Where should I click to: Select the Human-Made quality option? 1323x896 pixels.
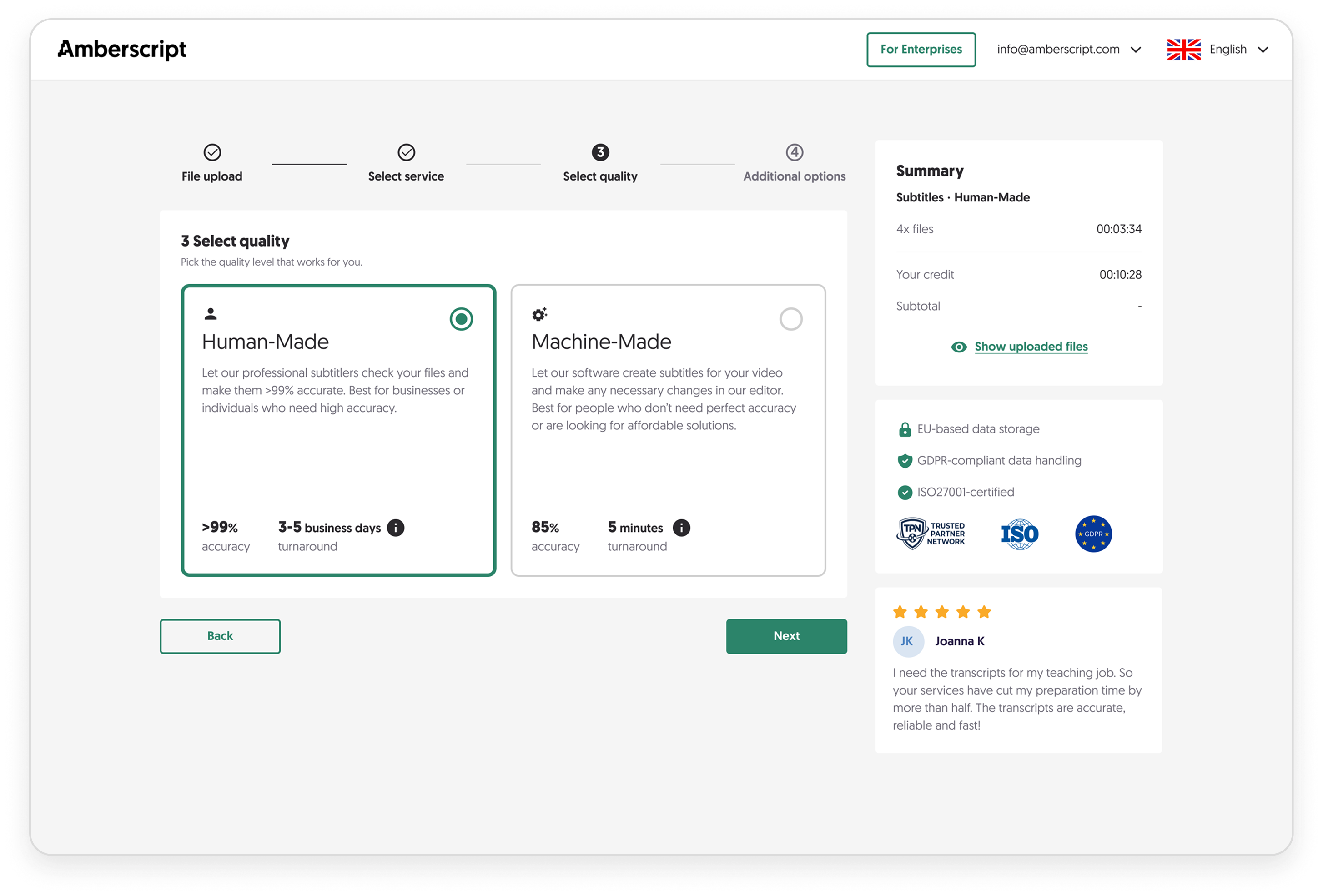461,319
